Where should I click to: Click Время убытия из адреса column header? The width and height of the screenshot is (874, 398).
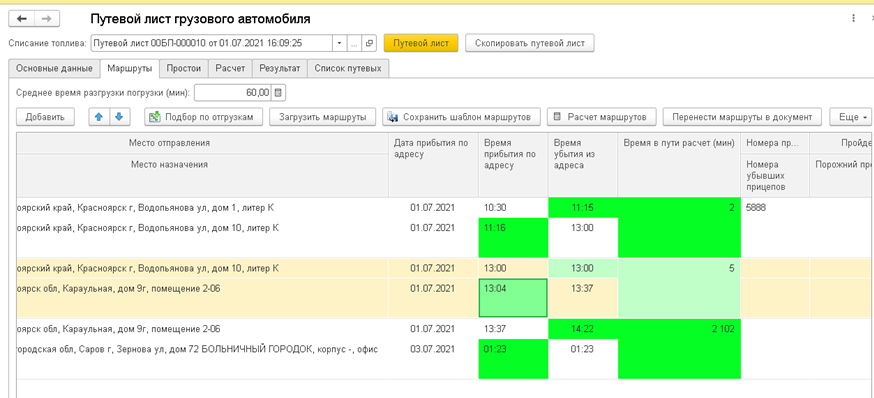click(582, 165)
